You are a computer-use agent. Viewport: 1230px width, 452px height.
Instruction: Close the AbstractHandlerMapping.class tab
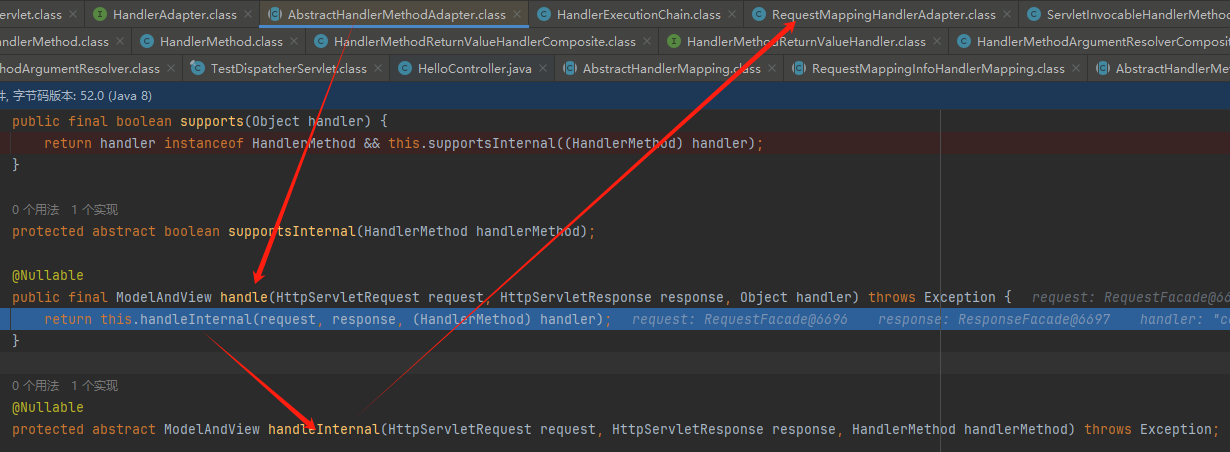(773, 69)
